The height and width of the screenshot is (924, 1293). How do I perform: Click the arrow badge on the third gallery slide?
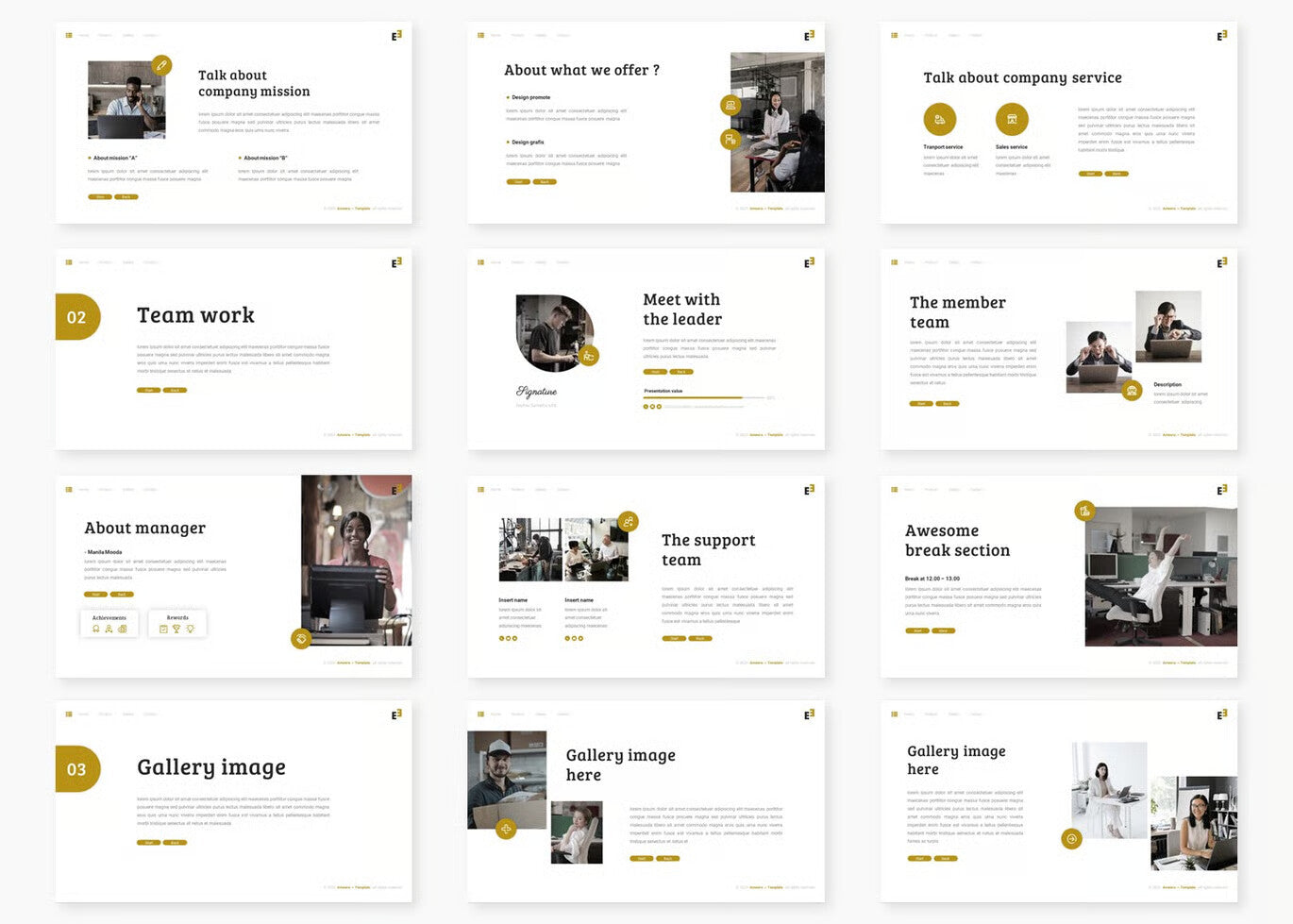tap(1071, 839)
